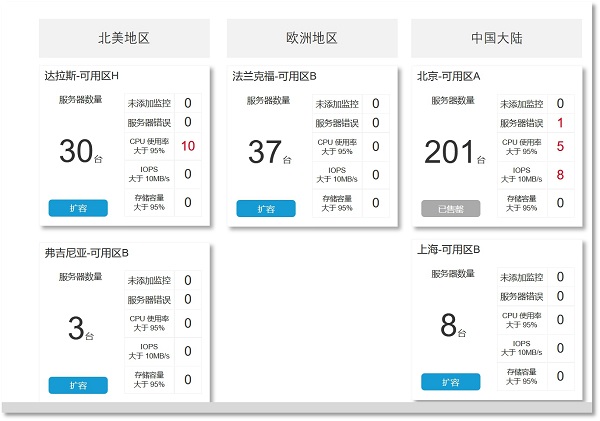600x421 pixels.
Task: Click red 服务器错误 count 1 in 北京 card
Action: tap(560, 123)
